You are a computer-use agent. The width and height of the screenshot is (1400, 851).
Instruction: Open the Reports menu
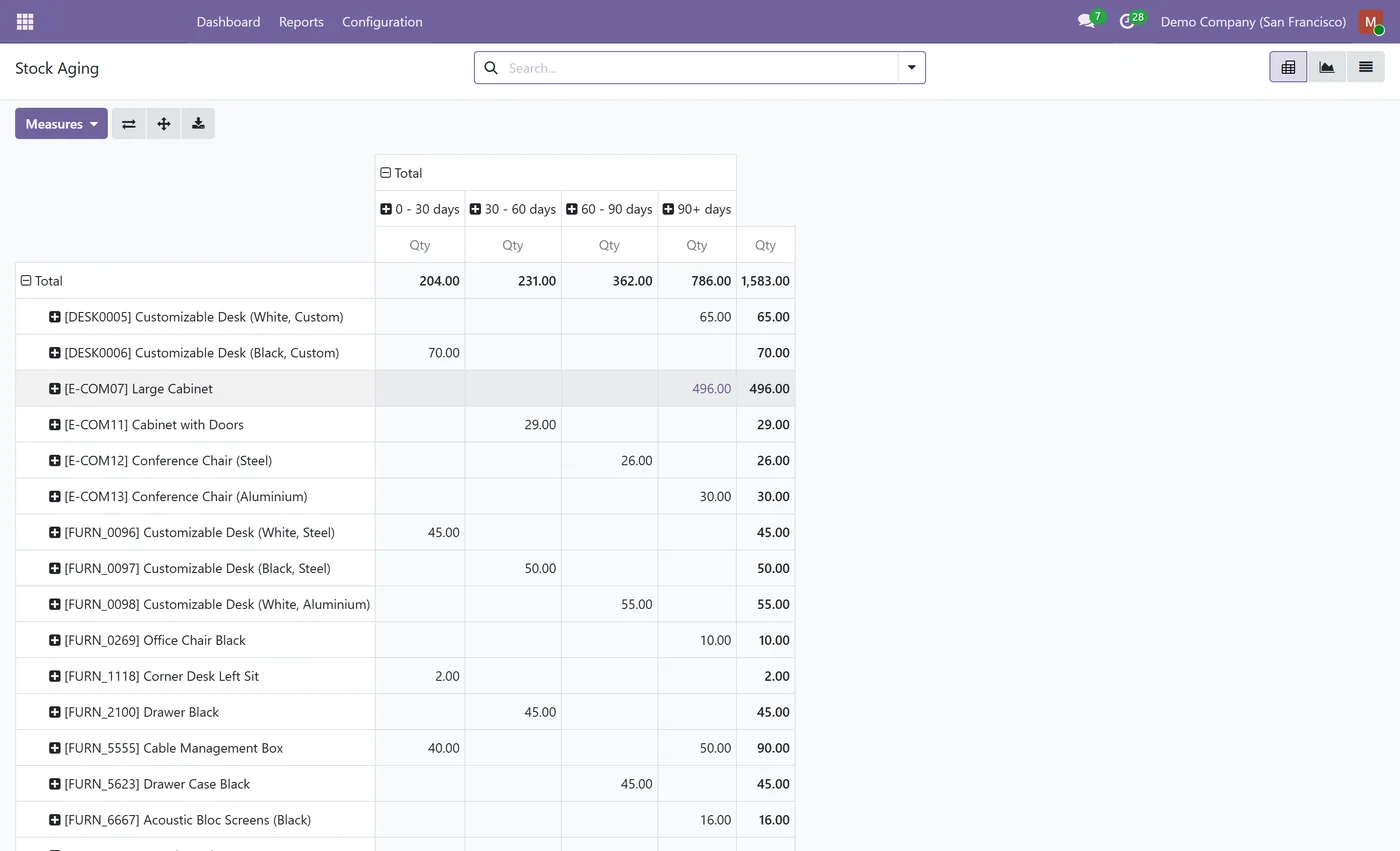point(301,21)
